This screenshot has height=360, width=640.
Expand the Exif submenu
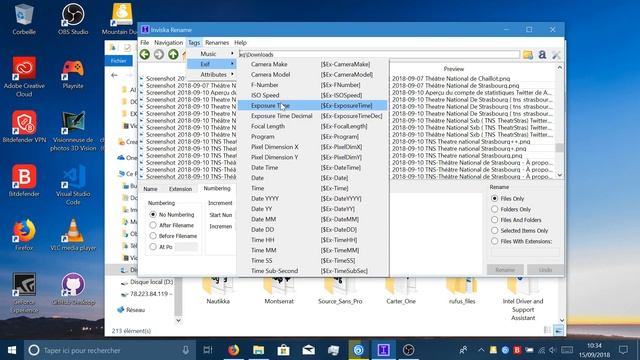coord(211,64)
